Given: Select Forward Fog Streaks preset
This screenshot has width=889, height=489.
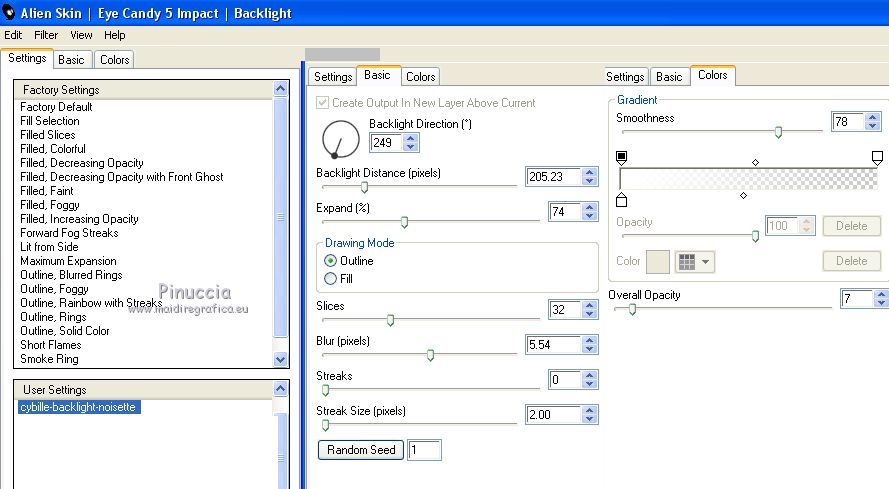Looking at the screenshot, I should pos(69,233).
